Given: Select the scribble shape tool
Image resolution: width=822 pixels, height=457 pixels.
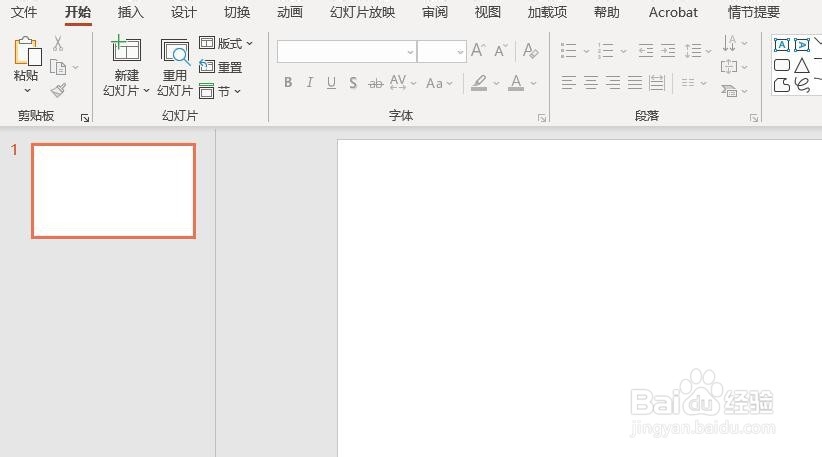Looking at the screenshot, I should (x=802, y=84).
